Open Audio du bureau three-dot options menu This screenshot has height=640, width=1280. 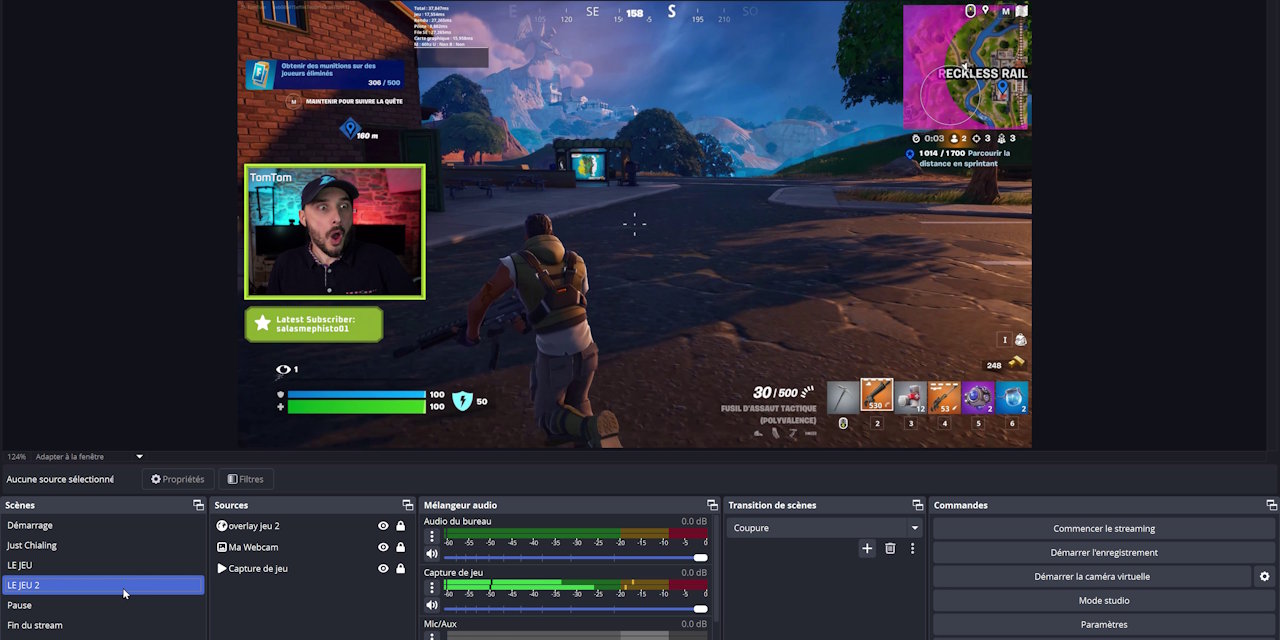[x=432, y=537]
